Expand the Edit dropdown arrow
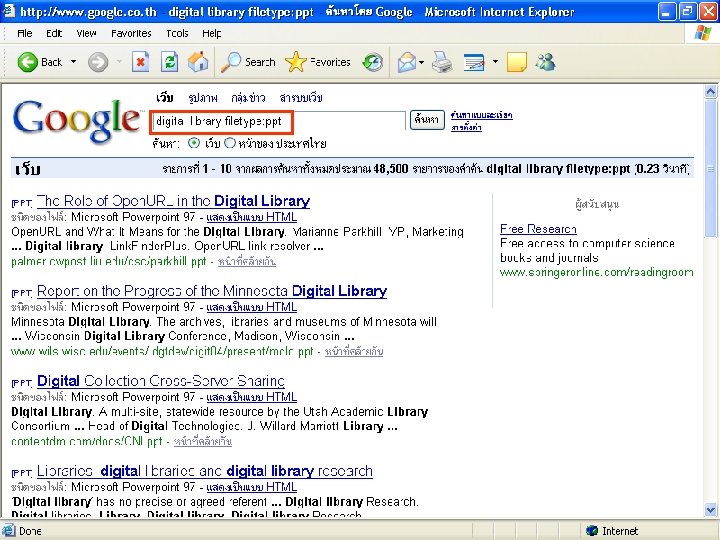Image resolution: width=720 pixels, height=540 pixels. pos(495,61)
